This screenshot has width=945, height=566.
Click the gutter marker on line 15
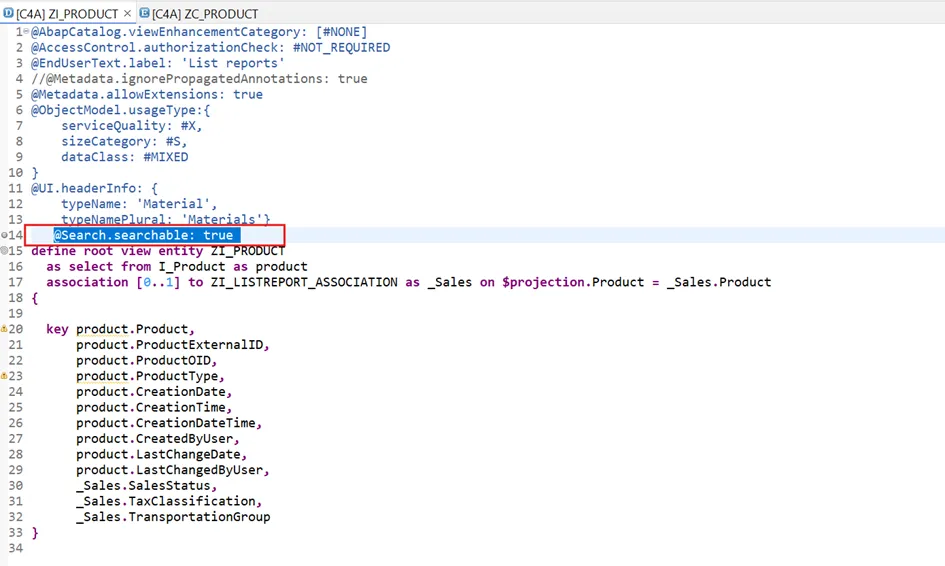[x=4, y=251]
